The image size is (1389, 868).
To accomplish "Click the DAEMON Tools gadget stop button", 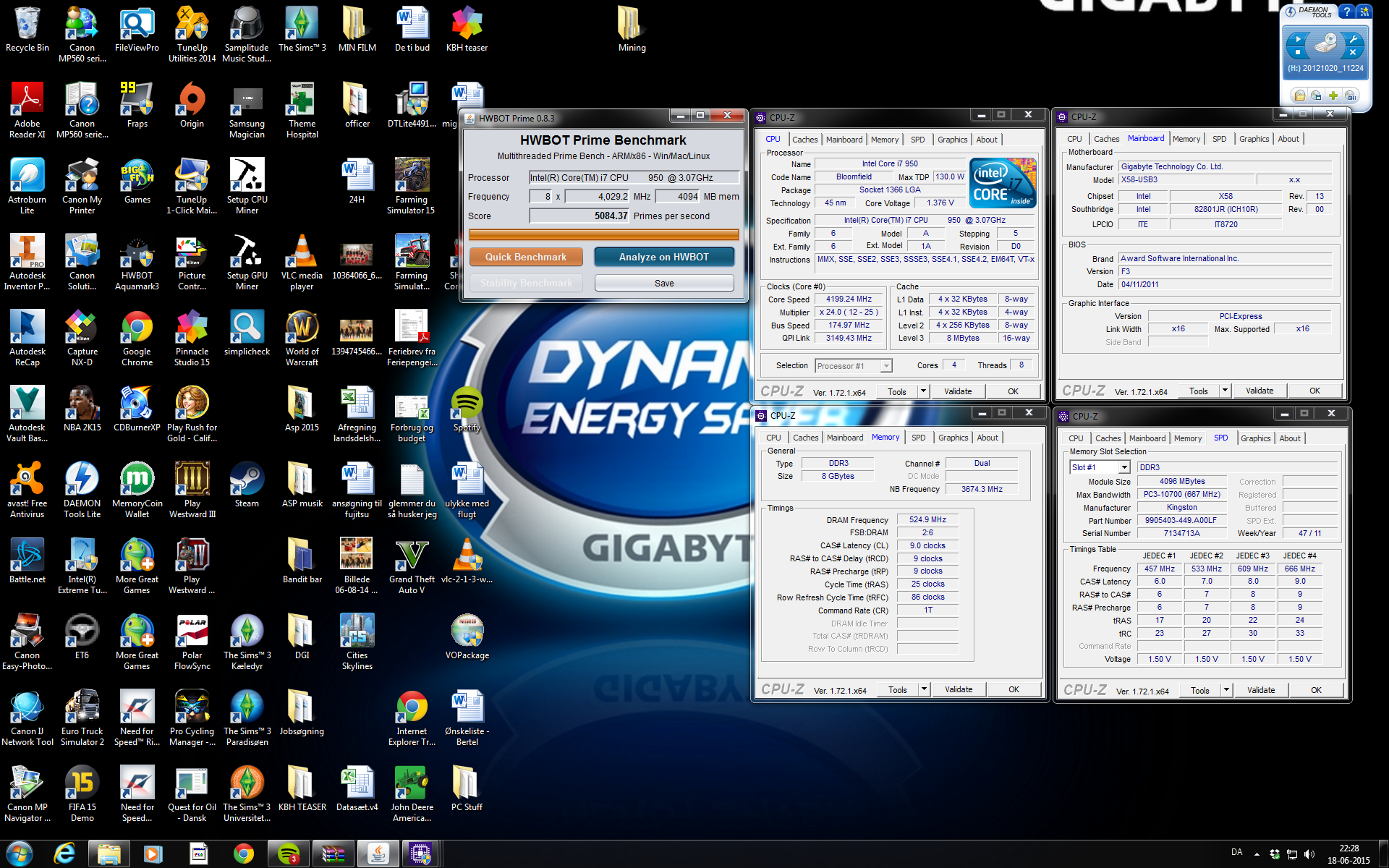I will (1298, 53).
